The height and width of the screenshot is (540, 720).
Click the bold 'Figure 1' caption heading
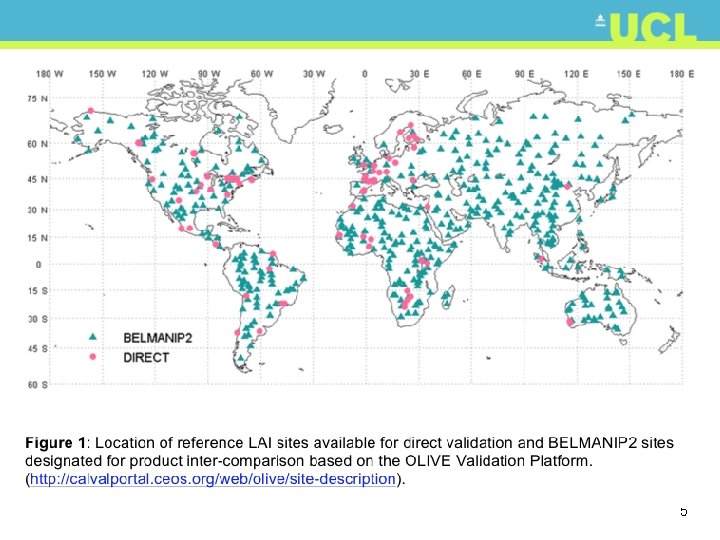55,443
